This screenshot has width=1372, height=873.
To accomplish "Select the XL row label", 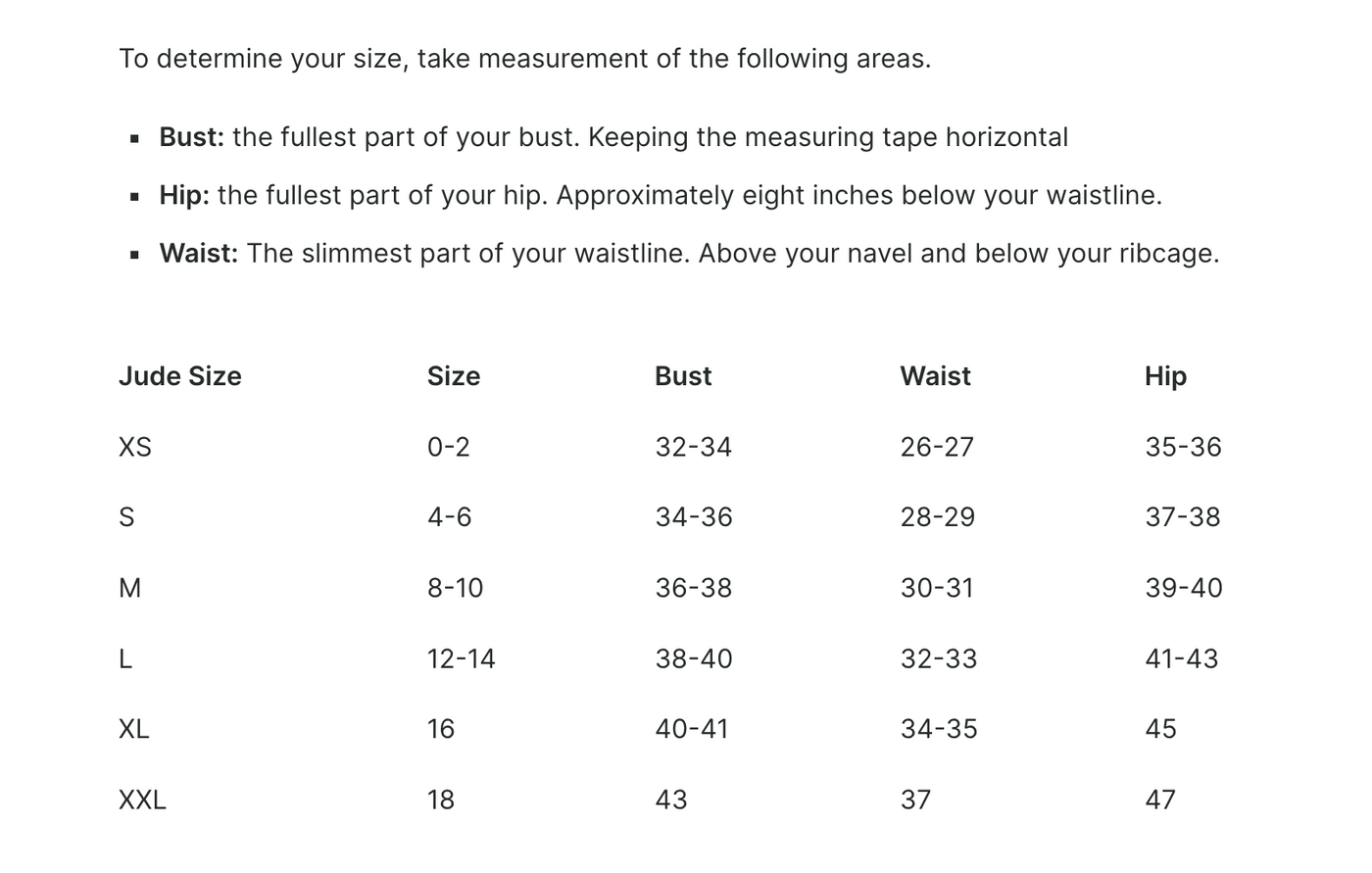I will [134, 729].
